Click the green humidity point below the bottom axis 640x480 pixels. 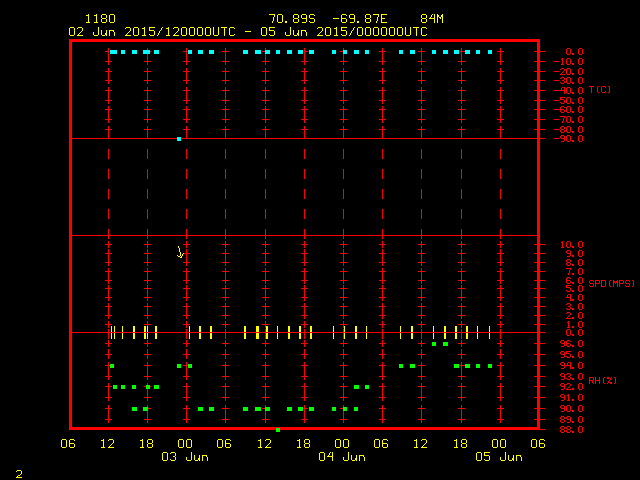point(278,430)
